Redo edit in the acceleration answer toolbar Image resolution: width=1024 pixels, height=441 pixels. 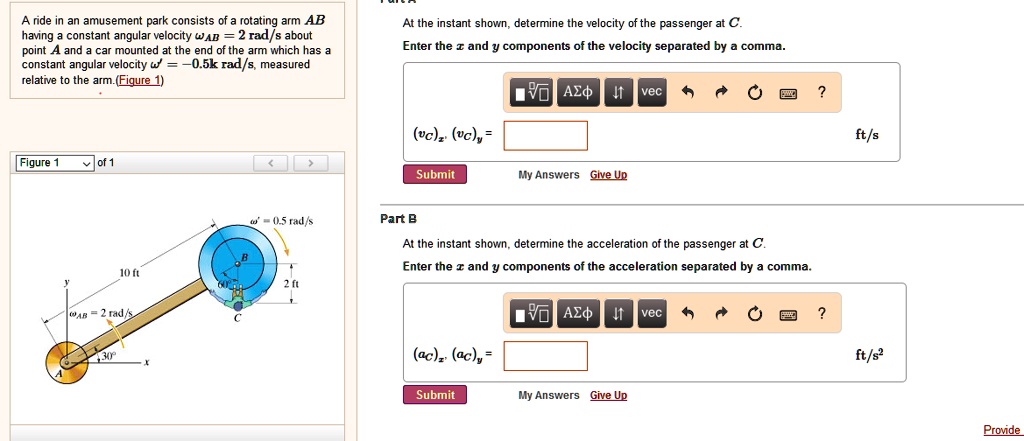(721, 314)
